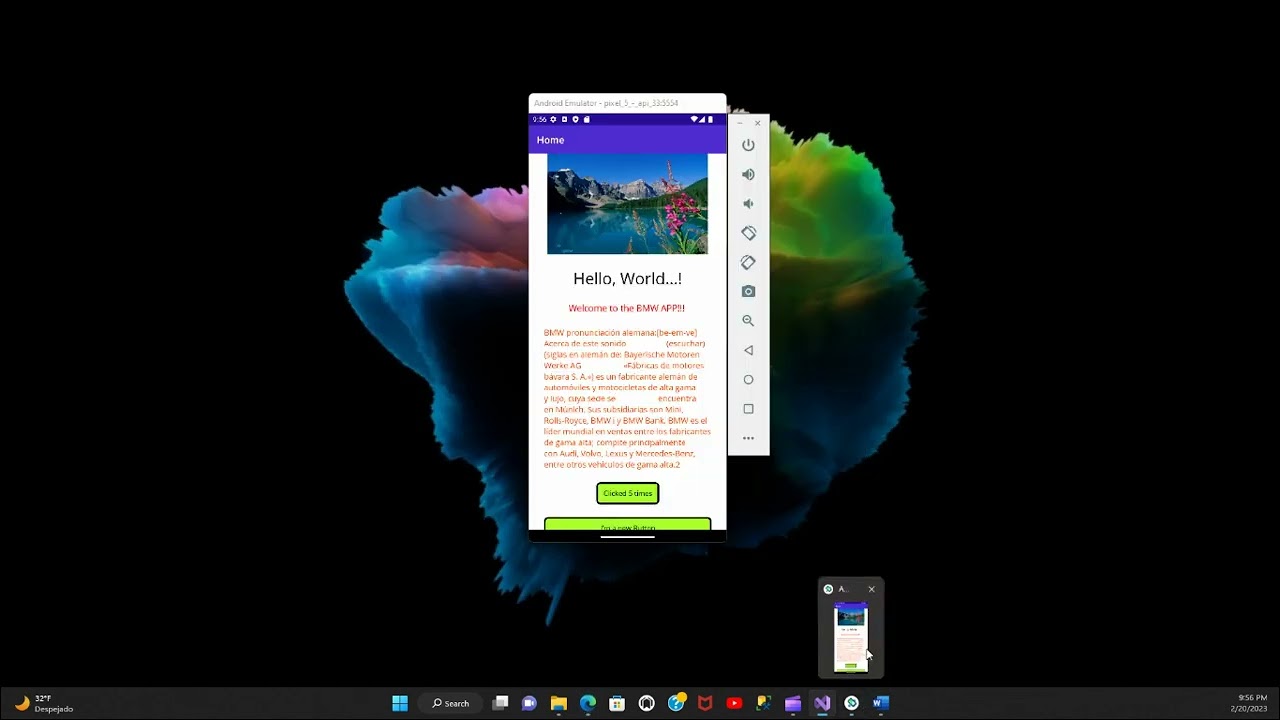The image size is (1280, 720).
Task: Close the emulator taskbar preview popup
Action: click(x=871, y=589)
